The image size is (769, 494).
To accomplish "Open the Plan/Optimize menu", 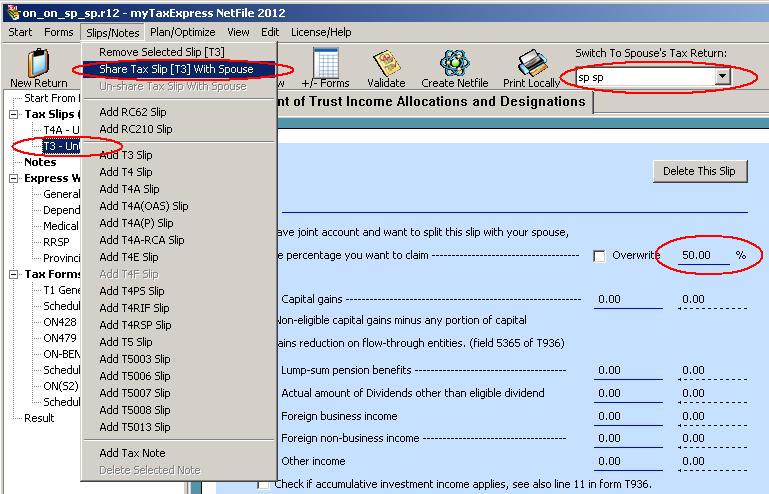I will pyautogui.click(x=182, y=32).
